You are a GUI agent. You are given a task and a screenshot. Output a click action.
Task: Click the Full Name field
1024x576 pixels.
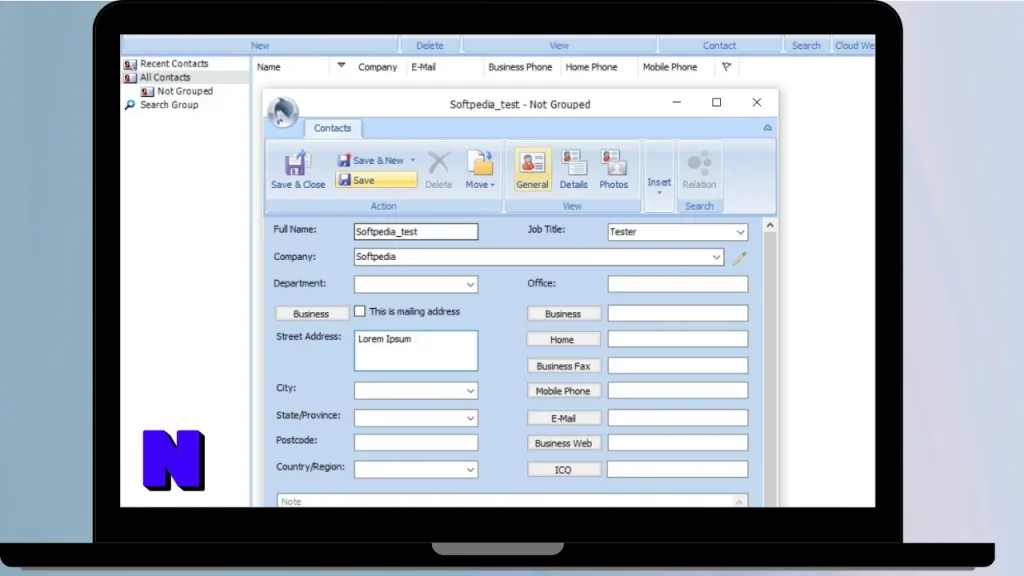416,231
